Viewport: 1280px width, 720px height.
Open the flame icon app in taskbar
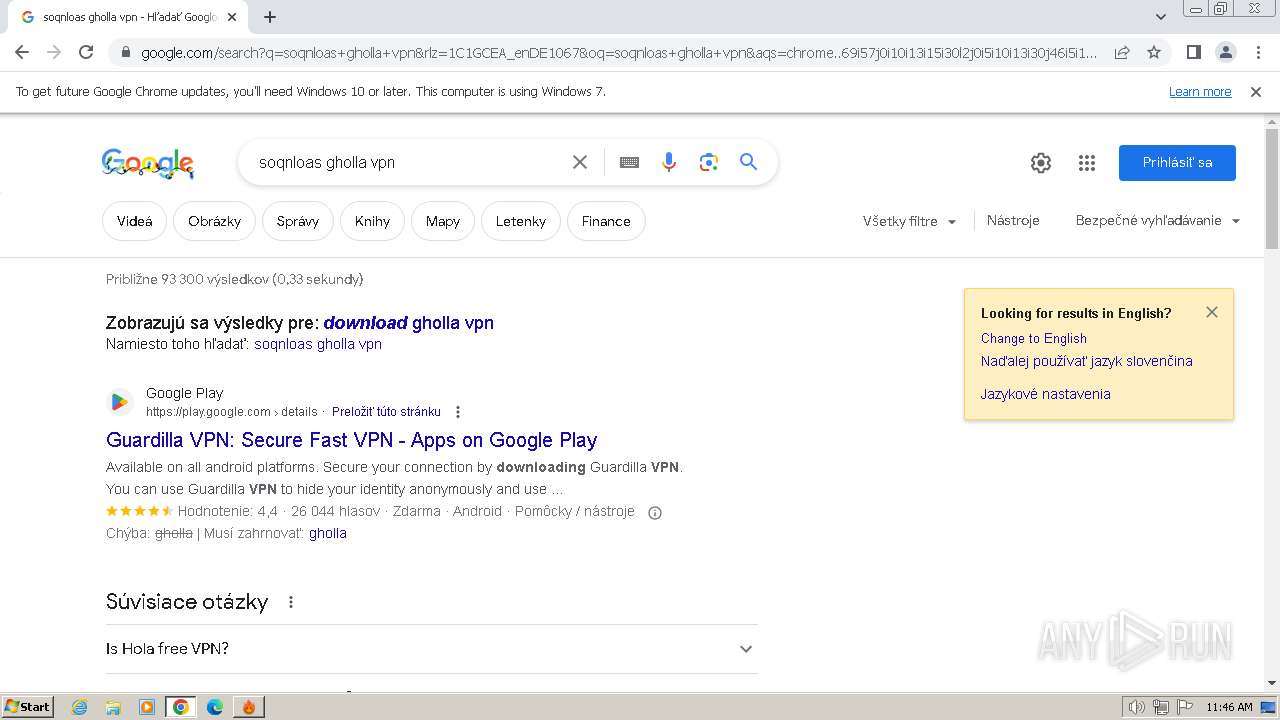(x=249, y=707)
